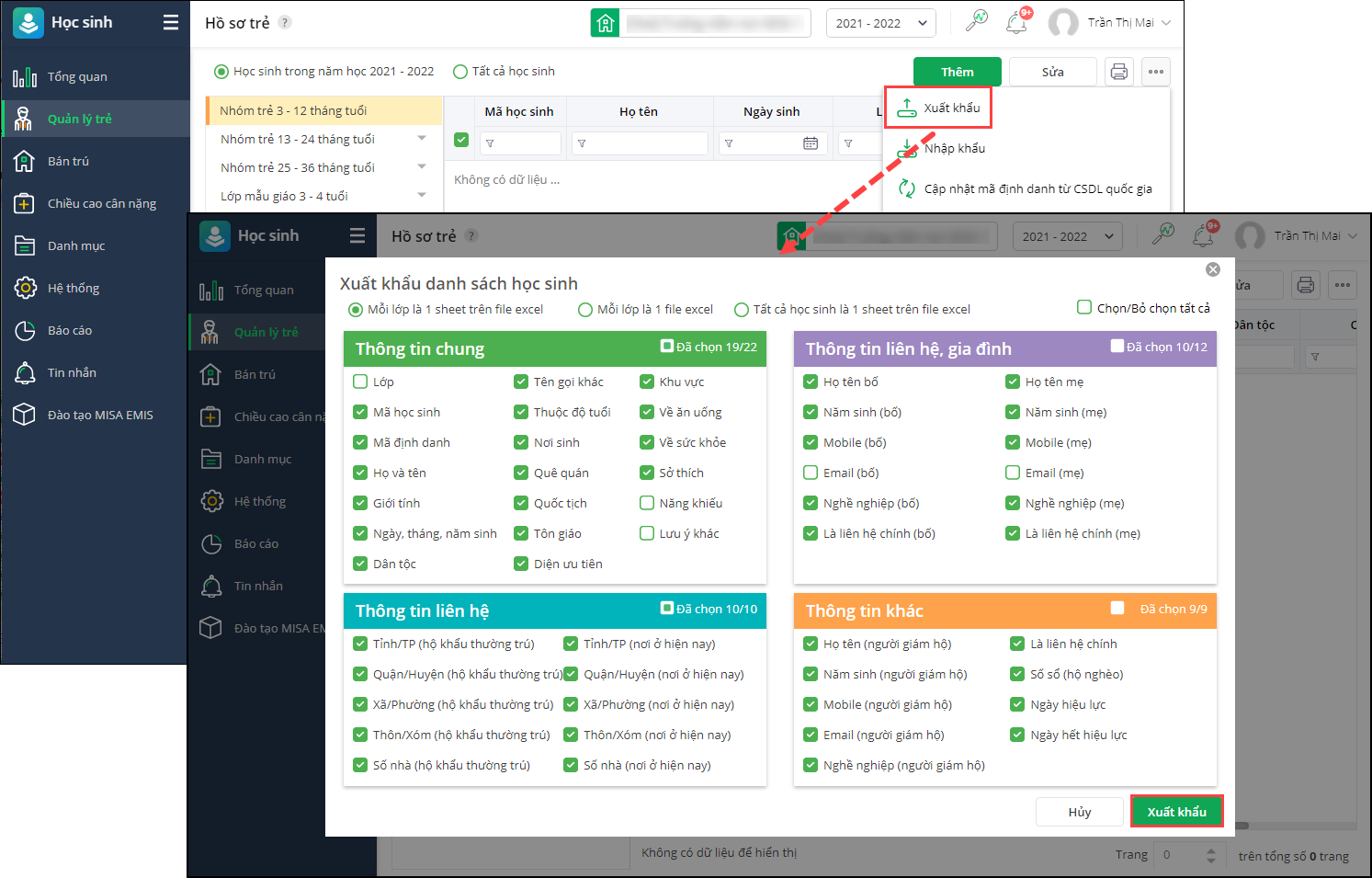
Task: Click the Họ tên filter input field
Action: click(x=640, y=143)
